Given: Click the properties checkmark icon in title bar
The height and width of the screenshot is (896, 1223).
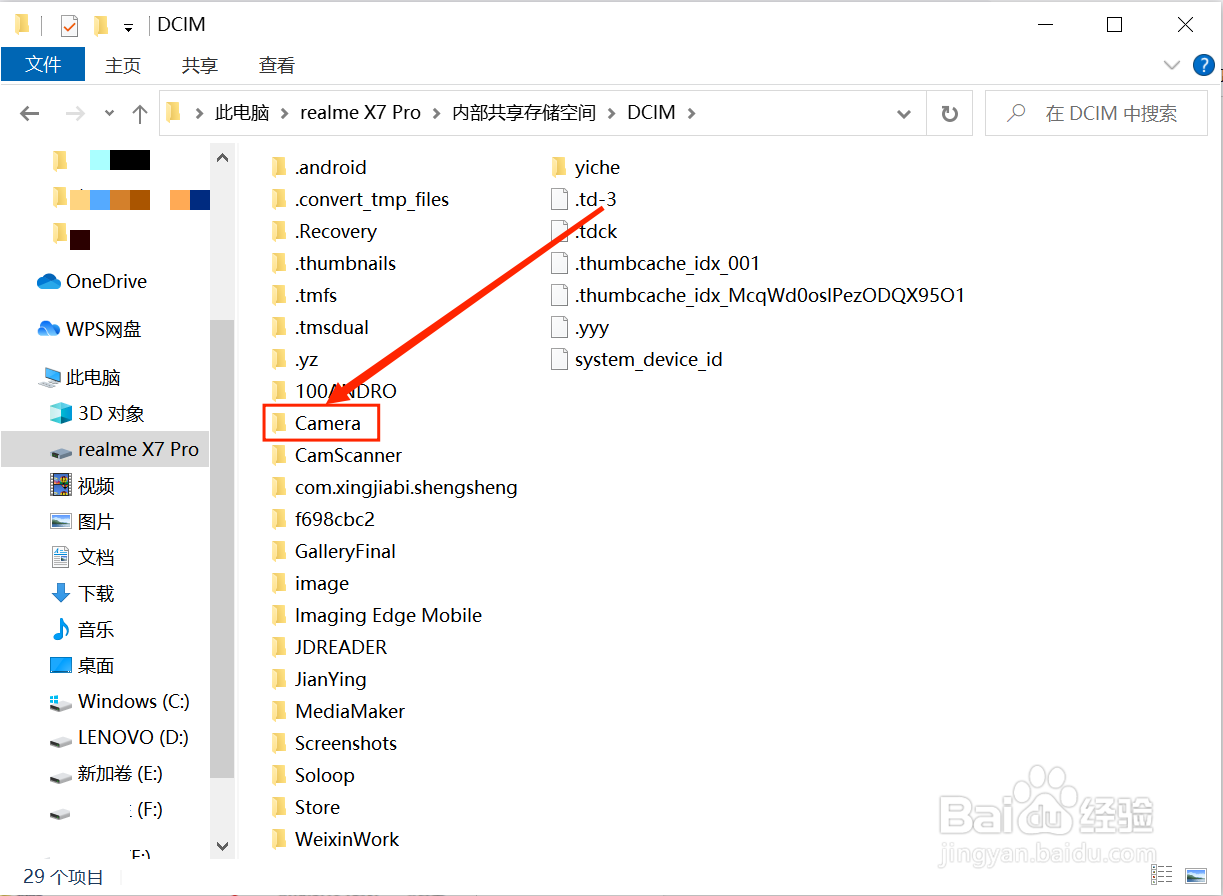Looking at the screenshot, I should pyautogui.click(x=70, y=25).
